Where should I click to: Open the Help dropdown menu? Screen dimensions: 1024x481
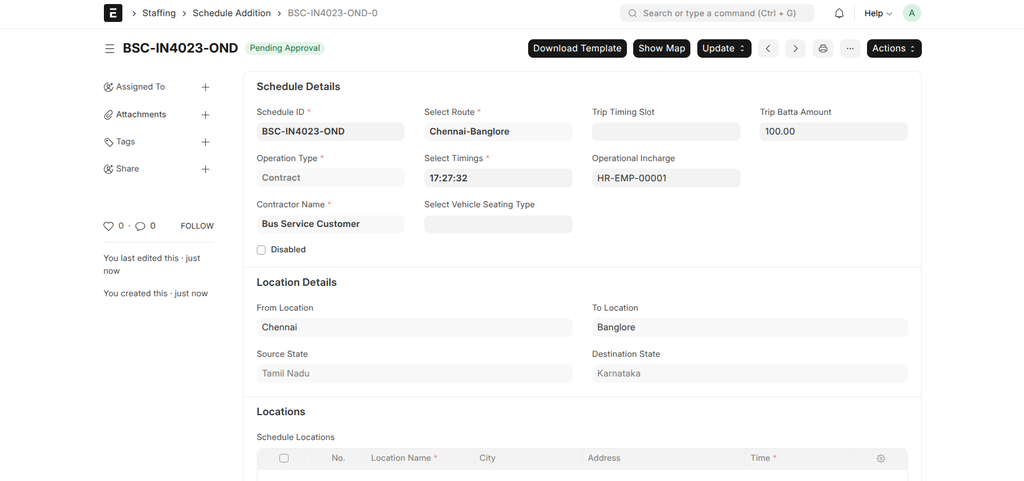pyautogui.click(x=877, y=13)
